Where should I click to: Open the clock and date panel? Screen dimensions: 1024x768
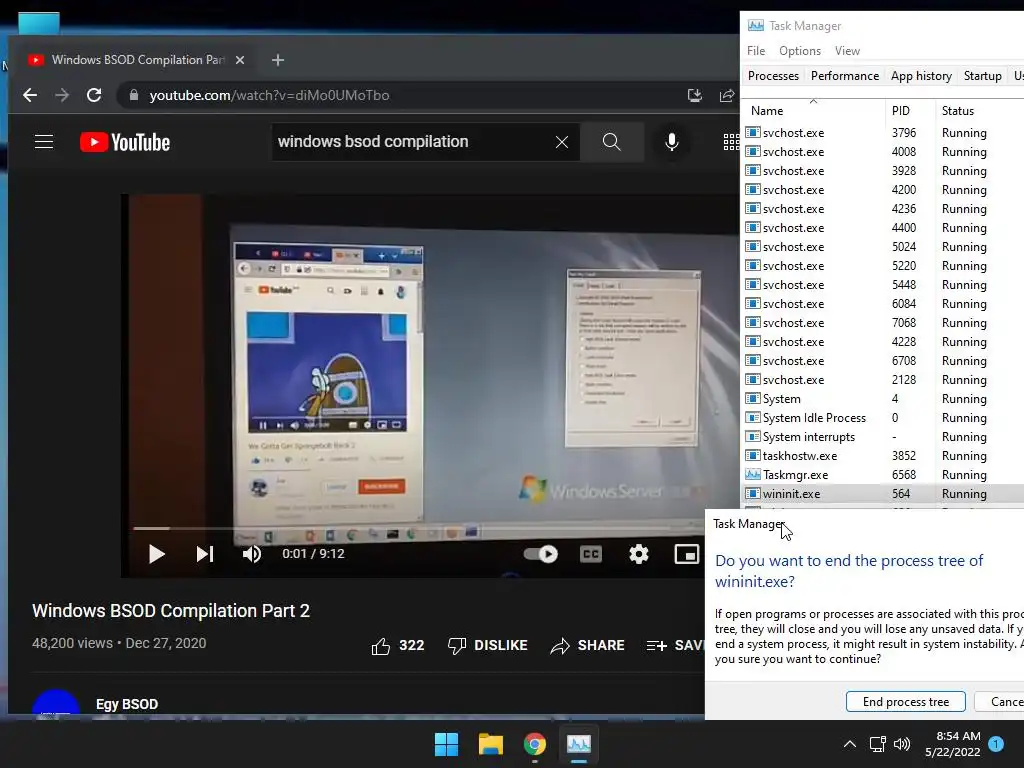tap(952, 744)
